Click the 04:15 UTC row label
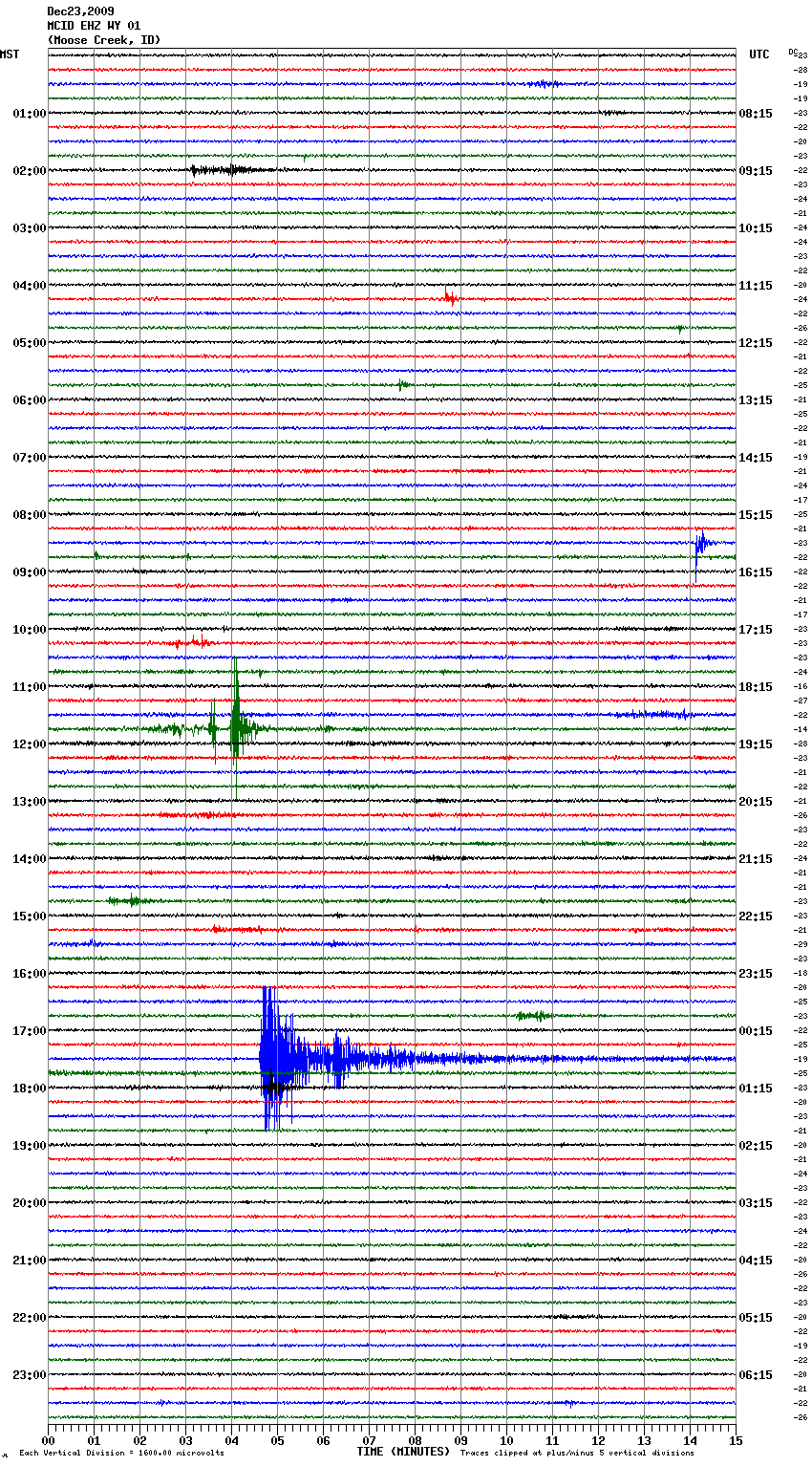Screen dimensions: 812x1466 click(x=756, y=1261)
